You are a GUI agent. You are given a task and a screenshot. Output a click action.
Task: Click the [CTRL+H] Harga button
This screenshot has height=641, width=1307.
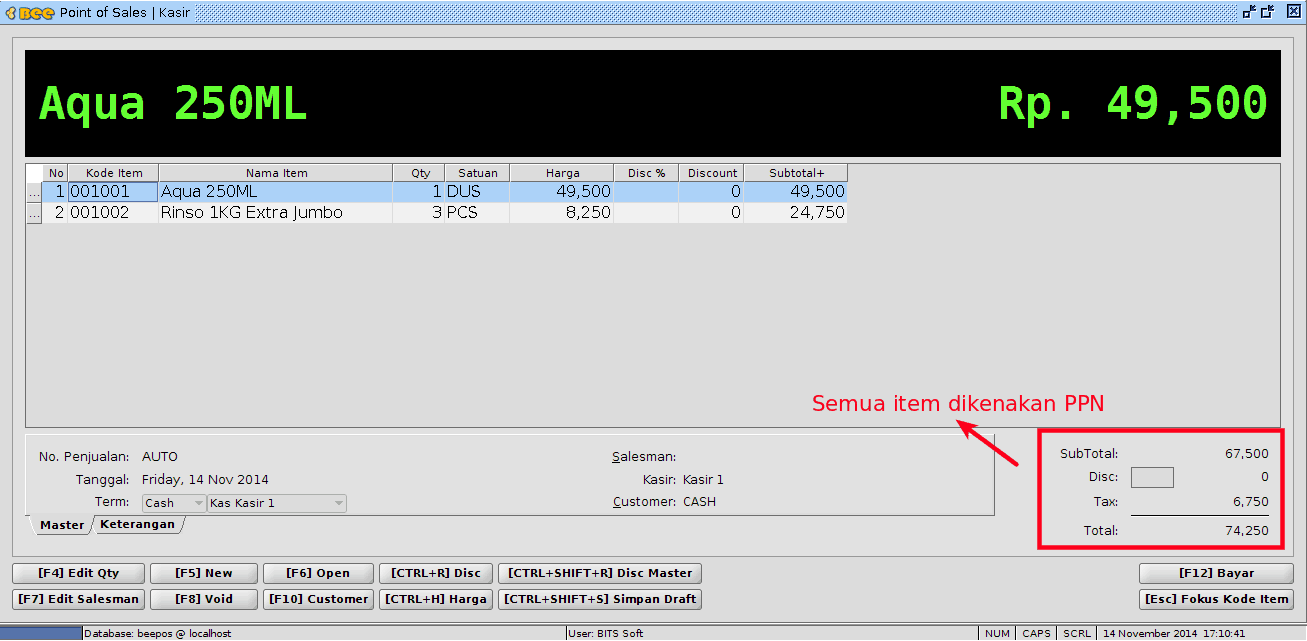(x=435, y=599)
